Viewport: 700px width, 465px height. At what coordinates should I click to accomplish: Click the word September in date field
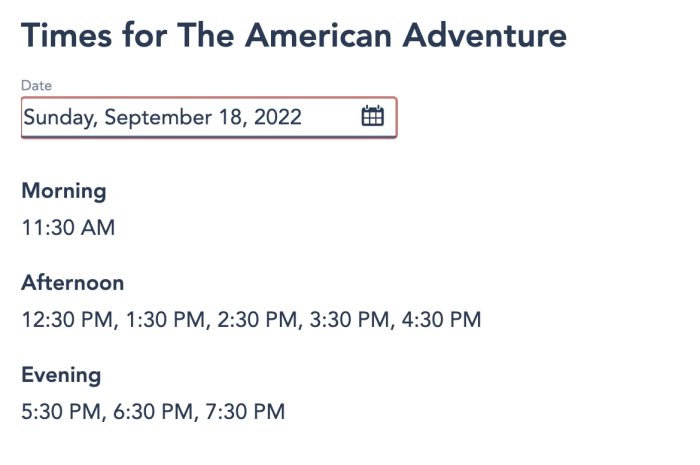pyautogui.click(x=158, y=118)
